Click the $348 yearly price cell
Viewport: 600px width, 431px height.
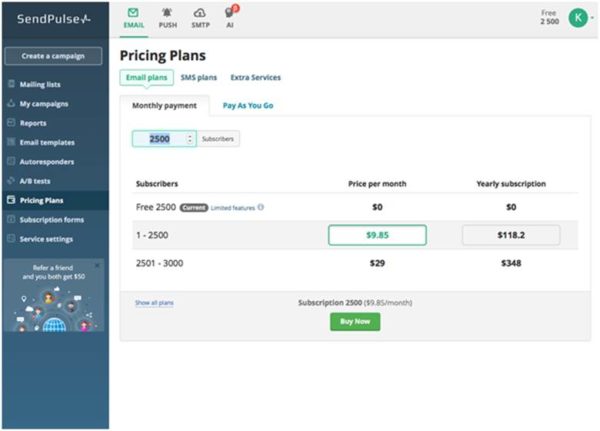pos(511,263)
